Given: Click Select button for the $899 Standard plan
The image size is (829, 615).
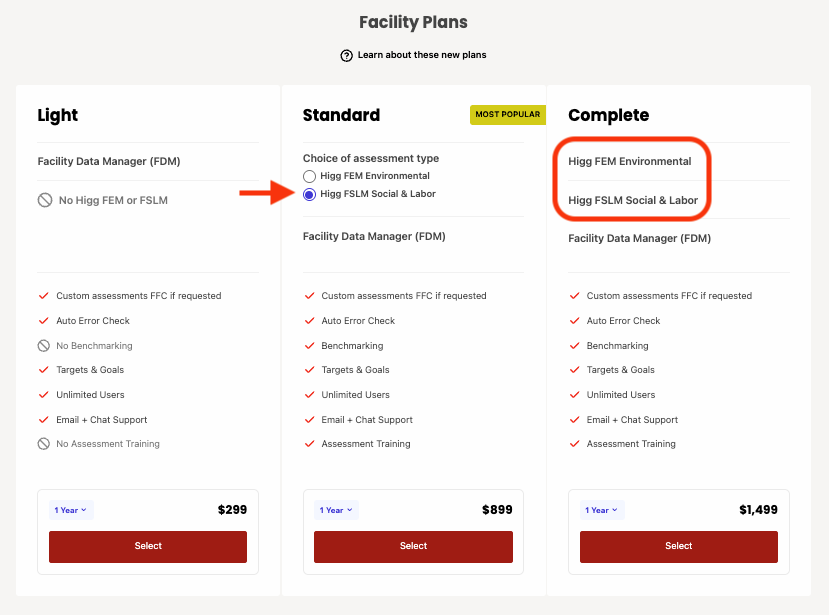Looking at the screenshot, I should click(413, 546).
